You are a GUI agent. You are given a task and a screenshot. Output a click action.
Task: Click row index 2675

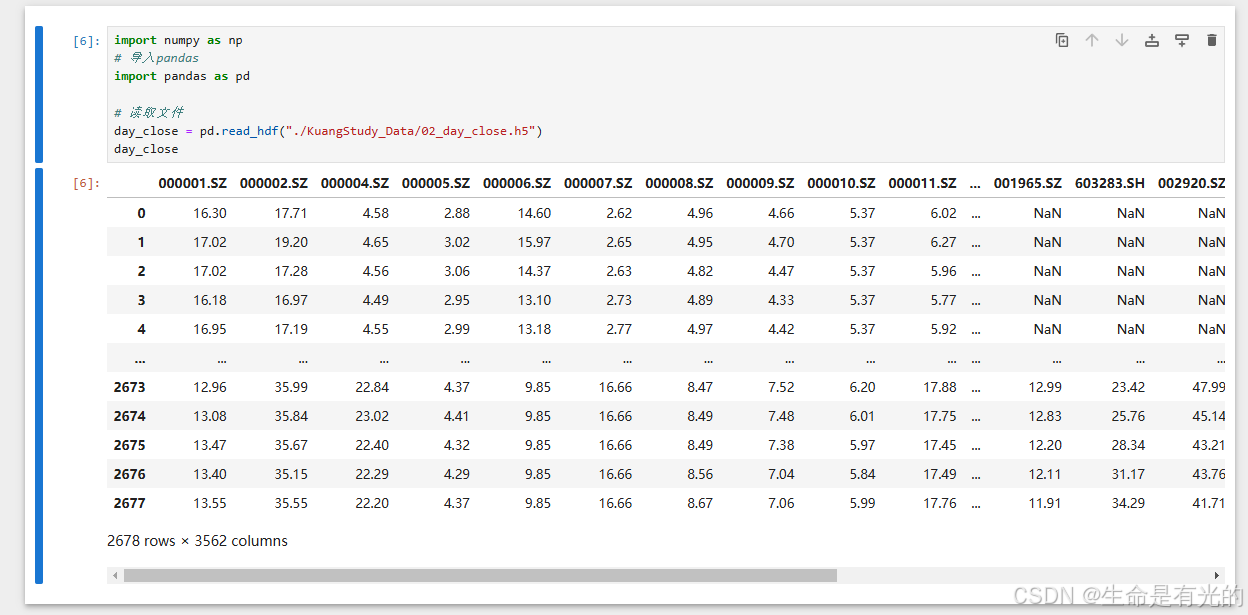(129, 445)
